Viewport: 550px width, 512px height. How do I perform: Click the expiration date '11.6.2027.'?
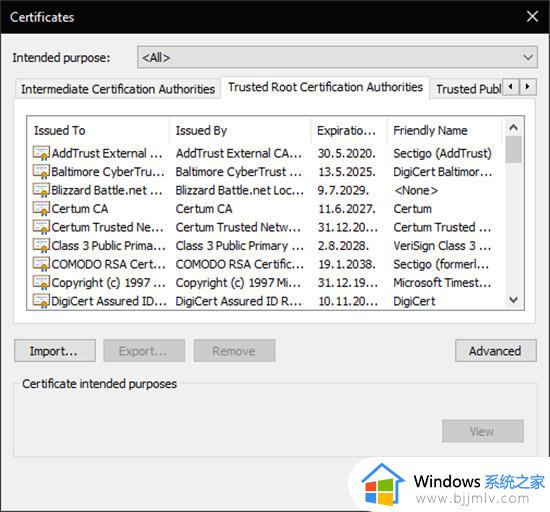[347, 209]
